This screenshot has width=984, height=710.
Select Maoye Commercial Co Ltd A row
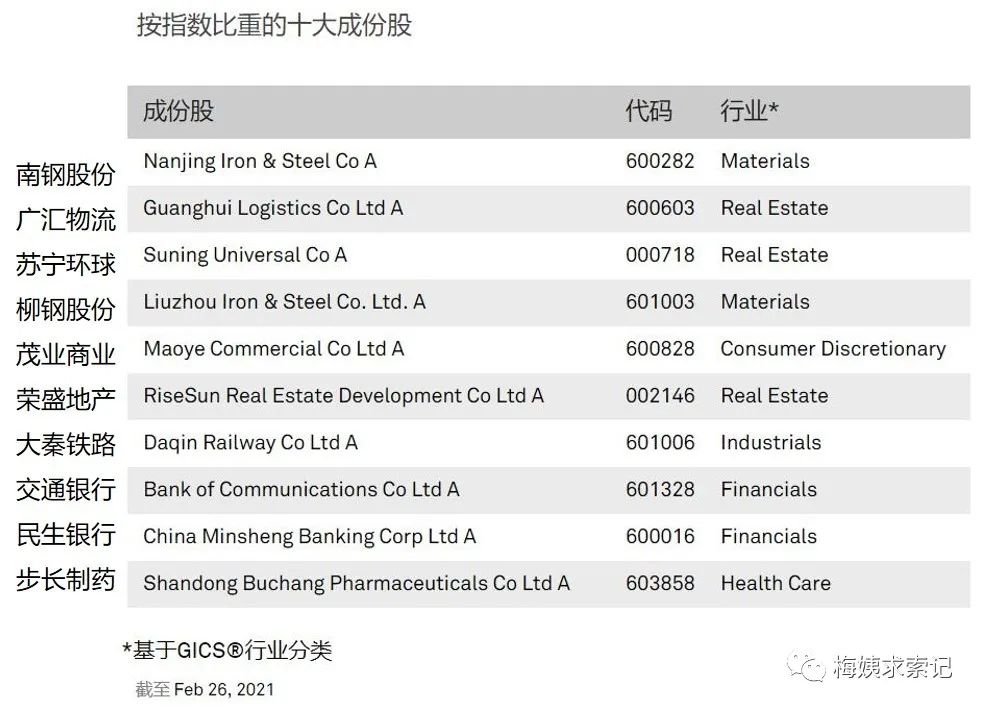tap(548, 349)
